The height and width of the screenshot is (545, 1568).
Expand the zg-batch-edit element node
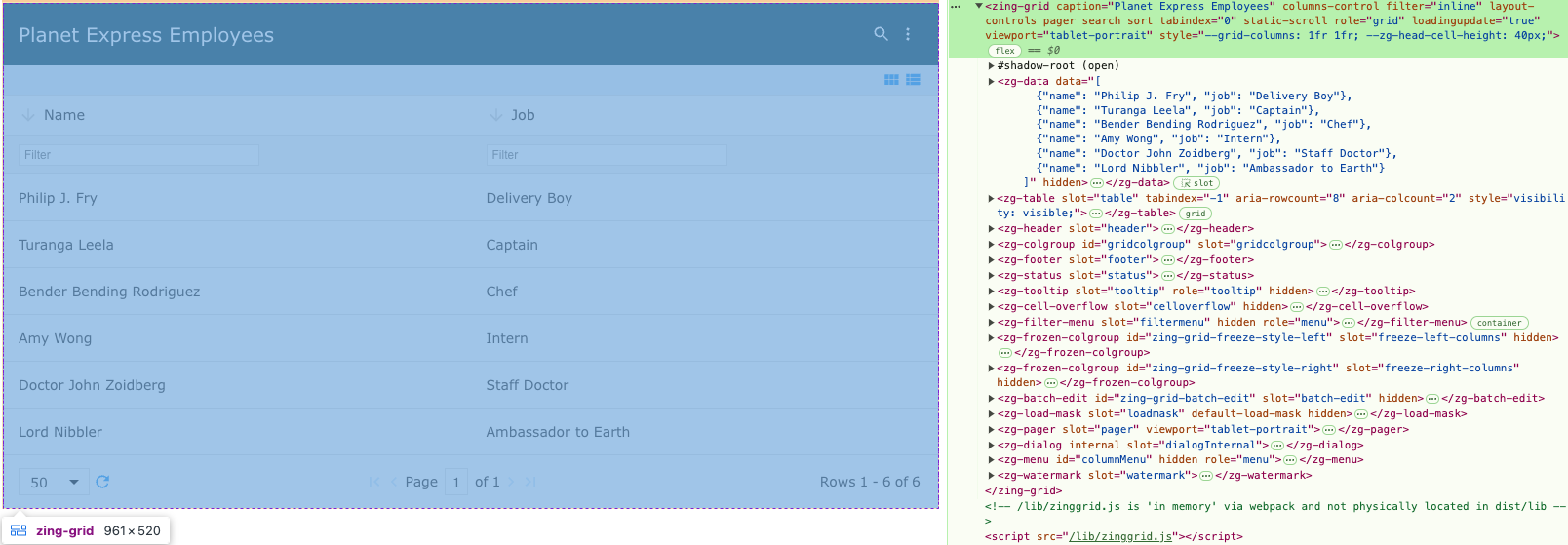point(992,399)
